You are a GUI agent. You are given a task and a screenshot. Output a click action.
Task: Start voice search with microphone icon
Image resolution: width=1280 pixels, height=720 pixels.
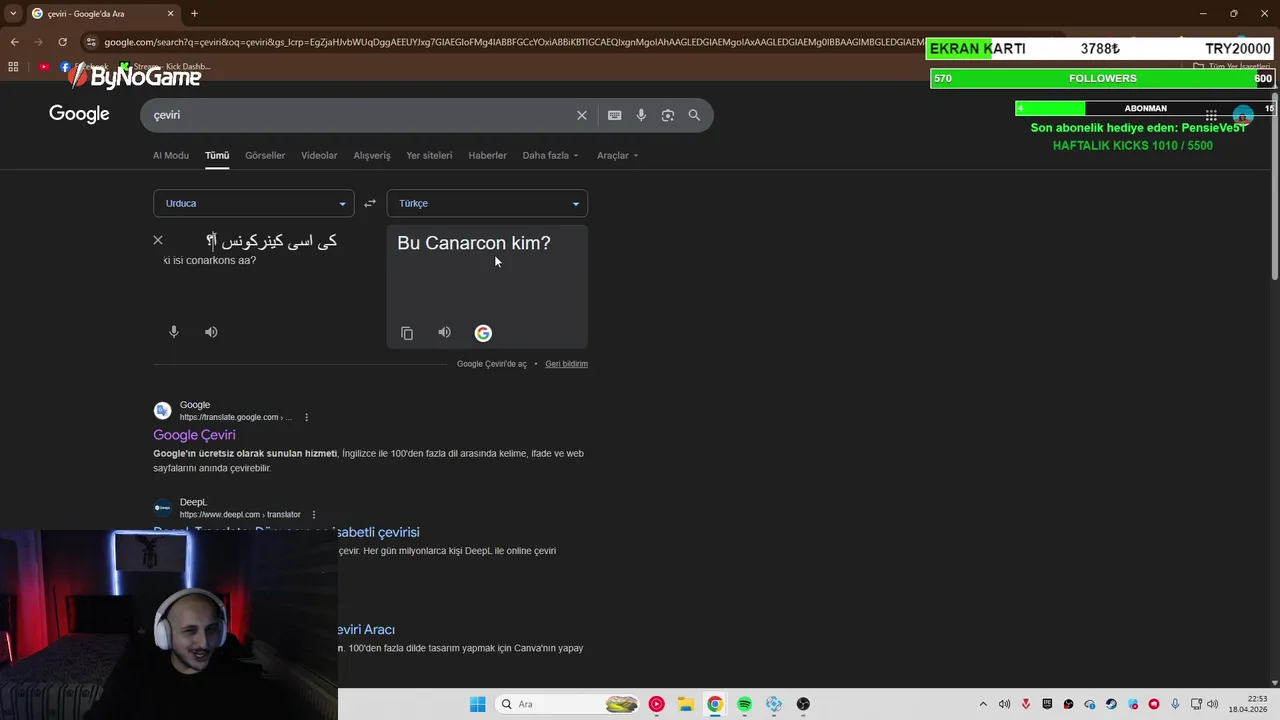pyautogui.click(x=641, y=115)
